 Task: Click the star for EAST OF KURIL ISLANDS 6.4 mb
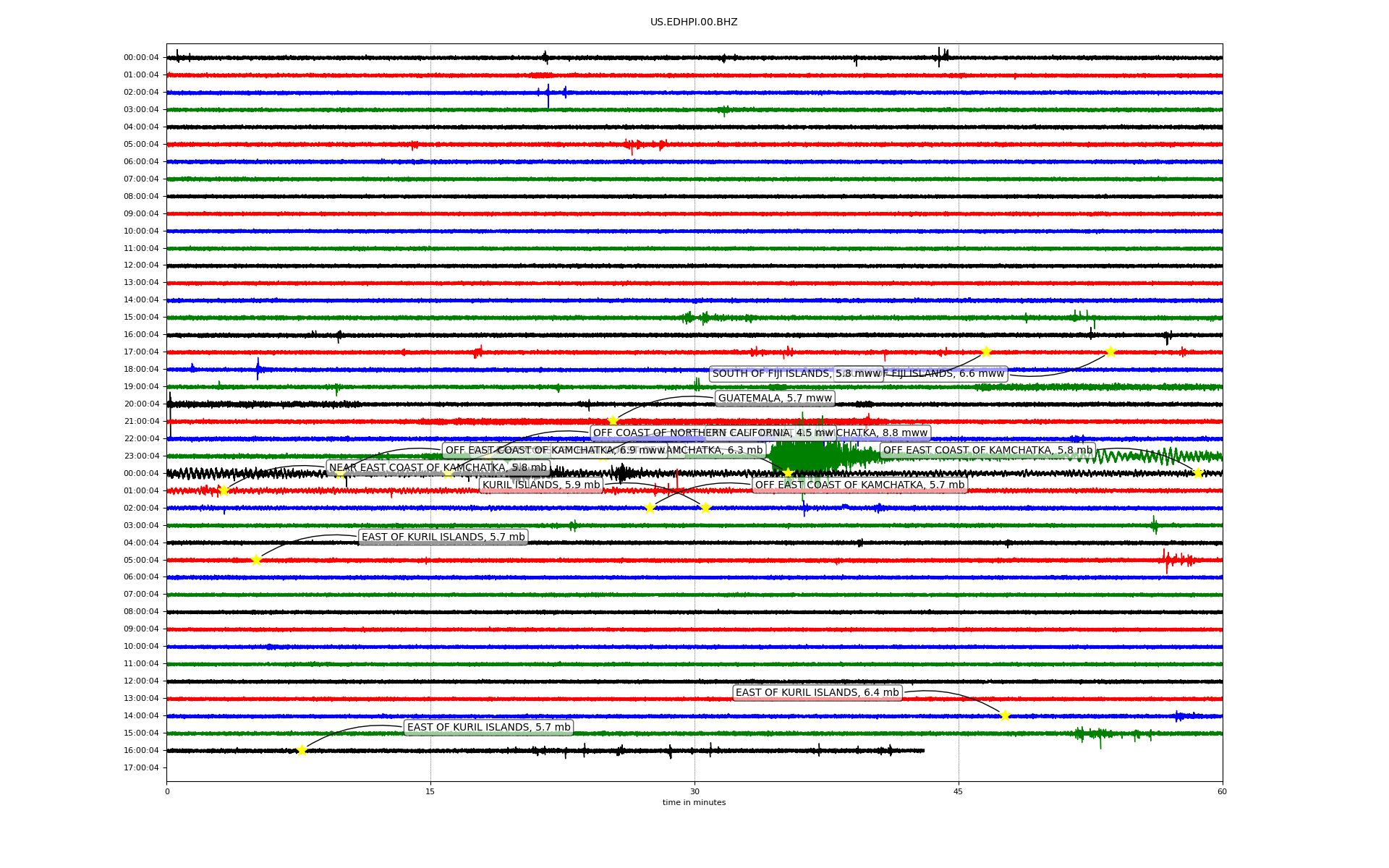click(1005, 715)
